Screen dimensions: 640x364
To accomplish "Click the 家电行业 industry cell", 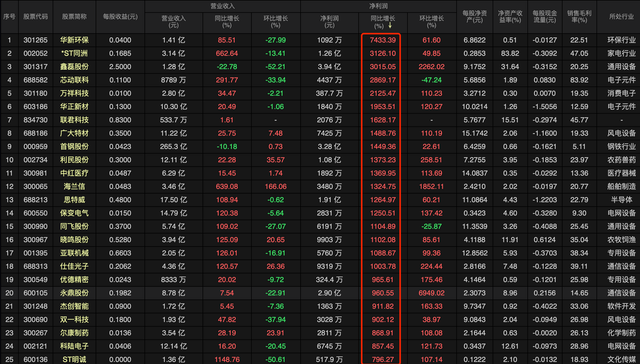I will click(621, 53).
